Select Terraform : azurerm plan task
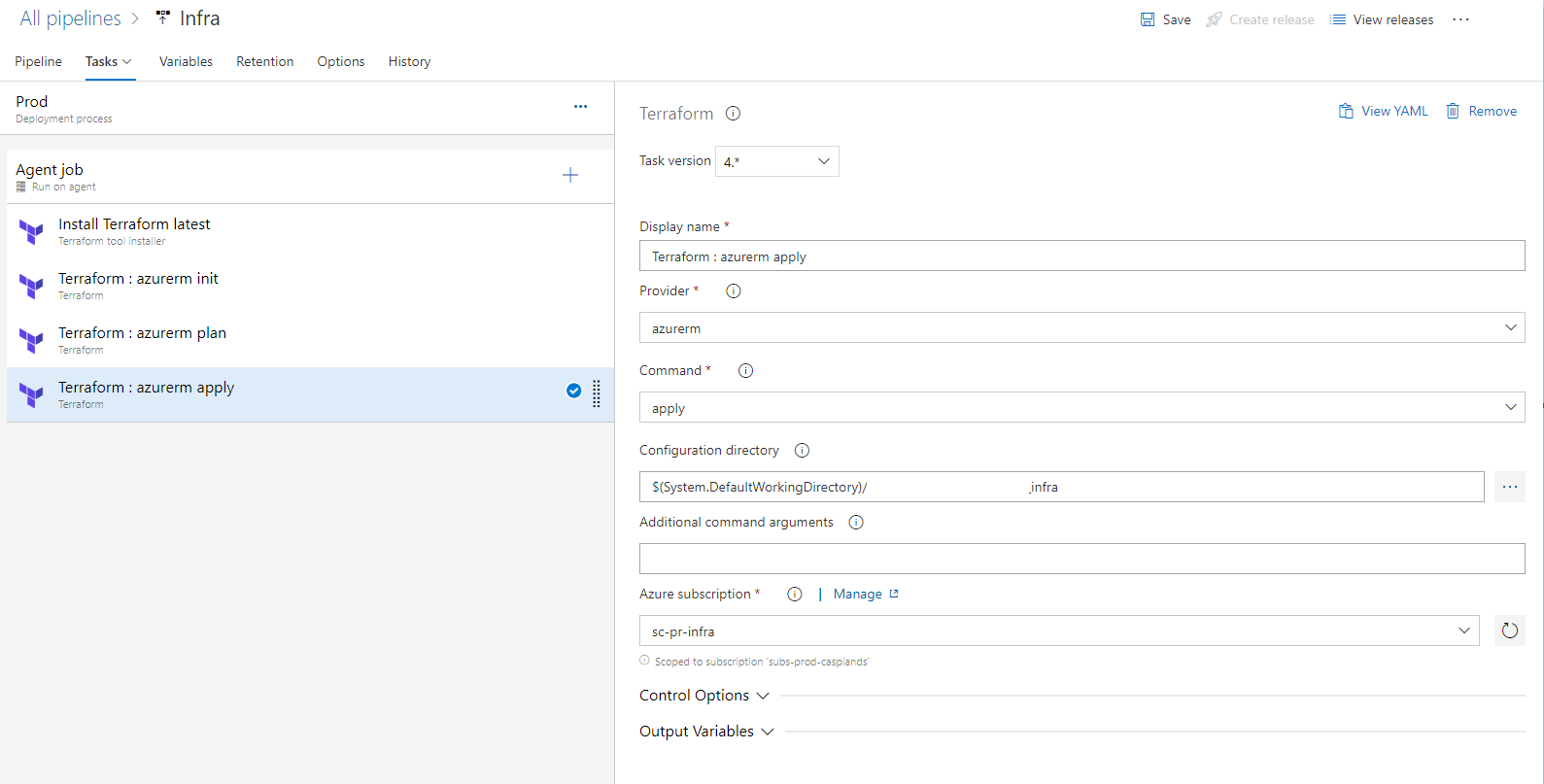Screen dimensions: 1544x784 (310, 340)
